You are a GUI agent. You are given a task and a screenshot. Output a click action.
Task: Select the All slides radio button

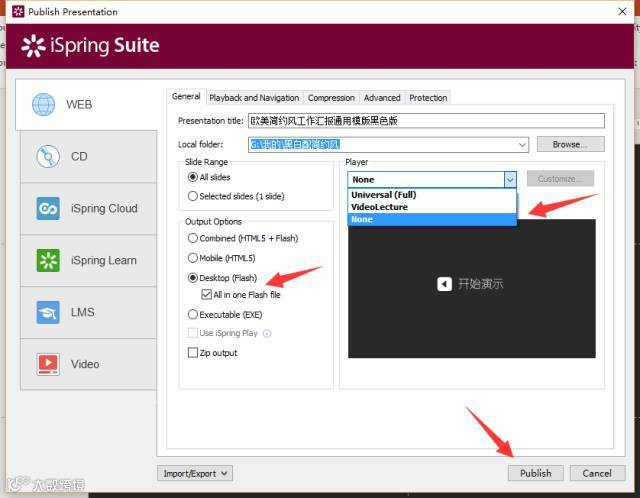click(x=193, y=177)
